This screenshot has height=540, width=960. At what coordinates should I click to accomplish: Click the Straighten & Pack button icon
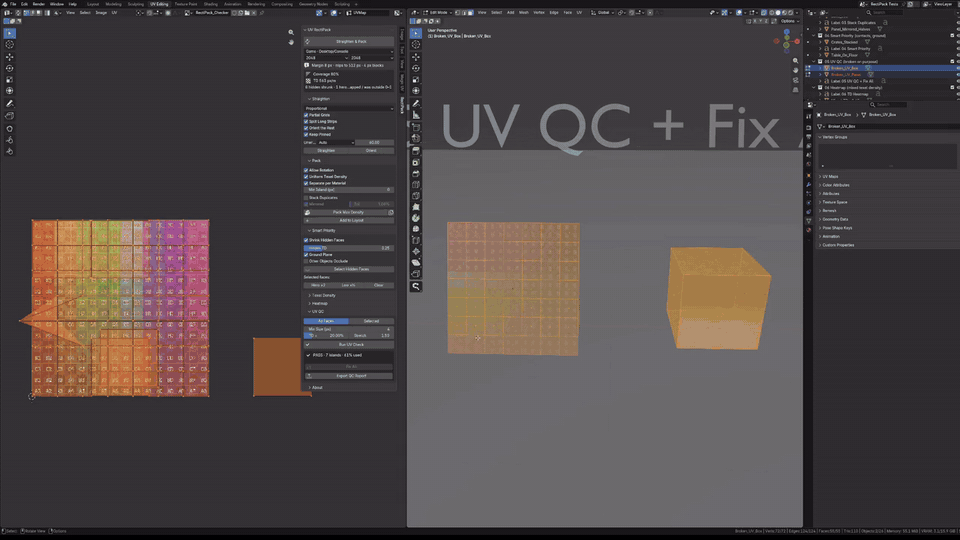coord(307,42)
